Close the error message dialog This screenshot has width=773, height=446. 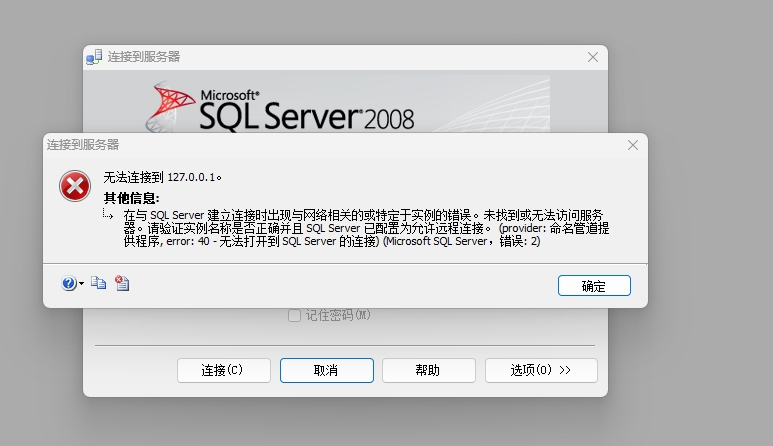(632, 145)
